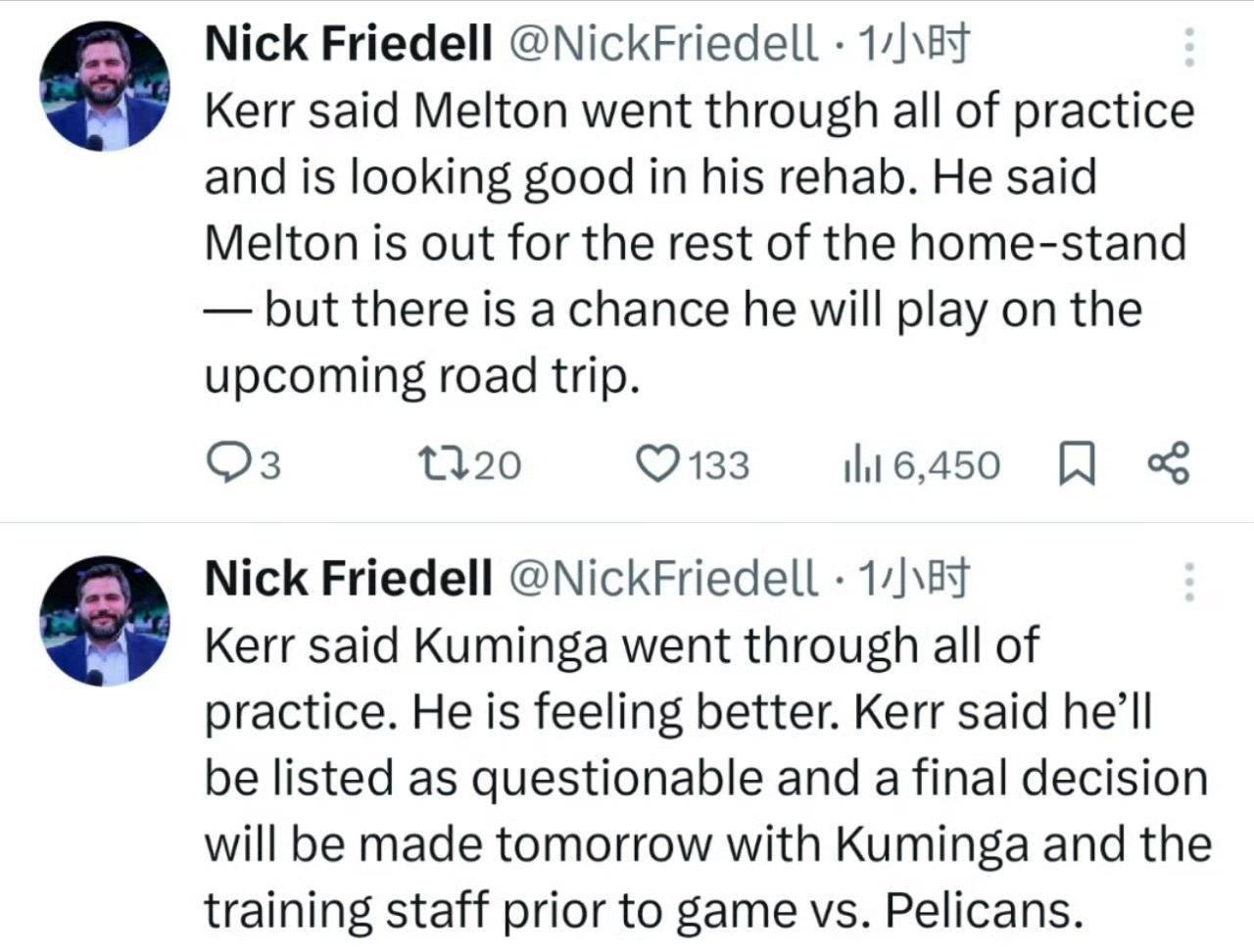Screen dimensions: 1254x952
Task: Bookmark the Melton rehab tweet
Action: pyautogui.click(x=1077, y=464)
